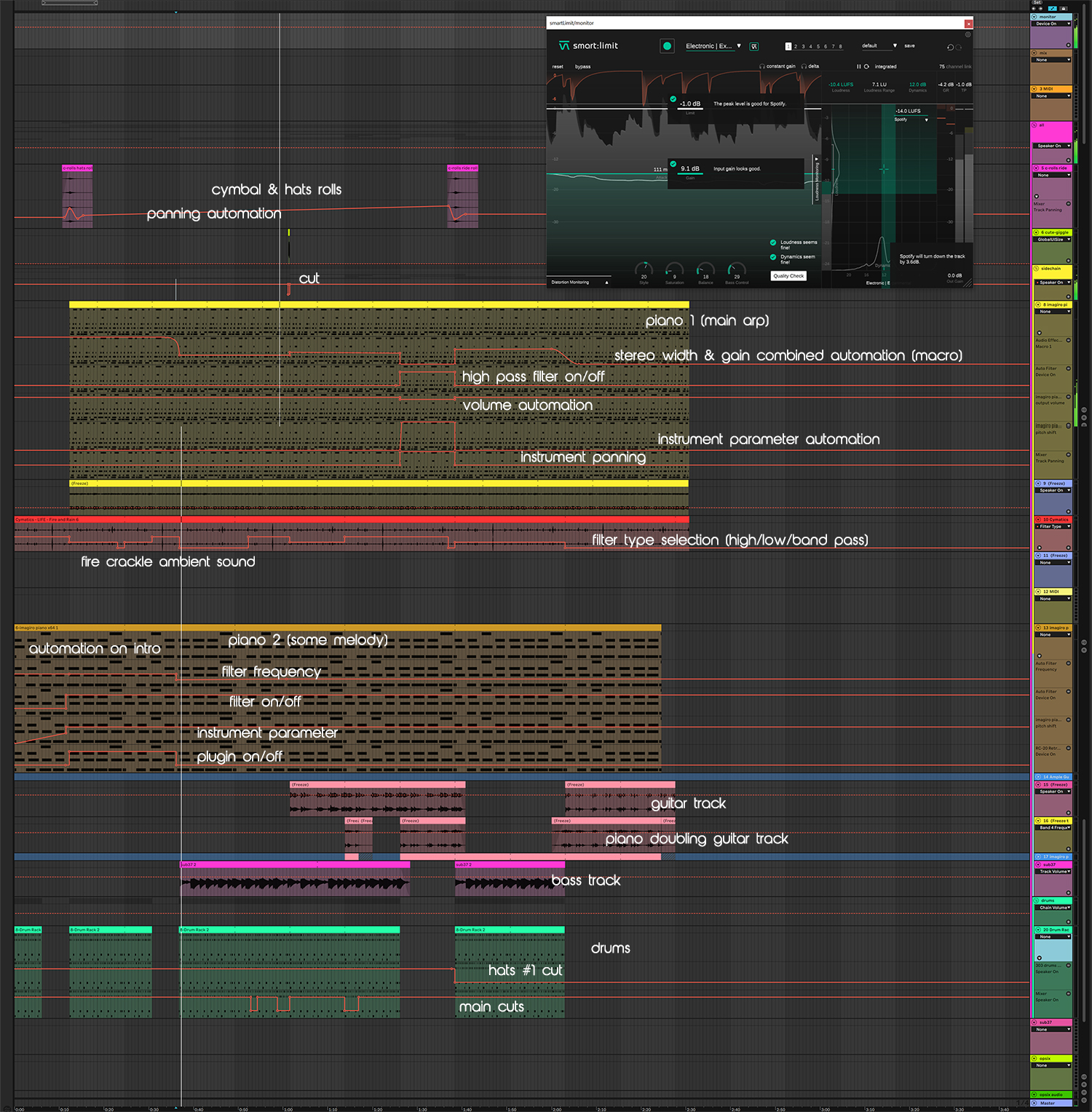Fold the 8 imagiro pi track

[1038, 304]
